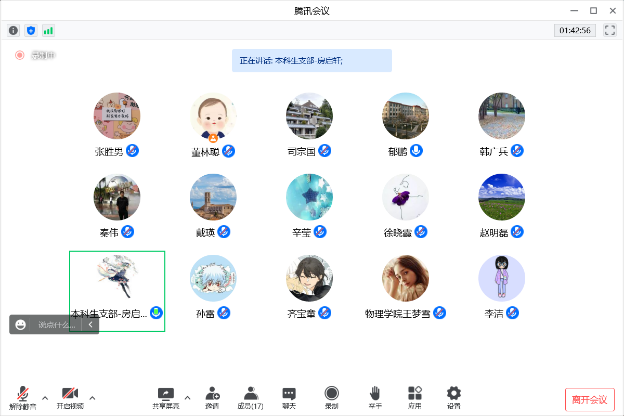Screen dimensions: 624x416
Task: Expand the audio options arrow beside microphone
Action: click(45, 396)
